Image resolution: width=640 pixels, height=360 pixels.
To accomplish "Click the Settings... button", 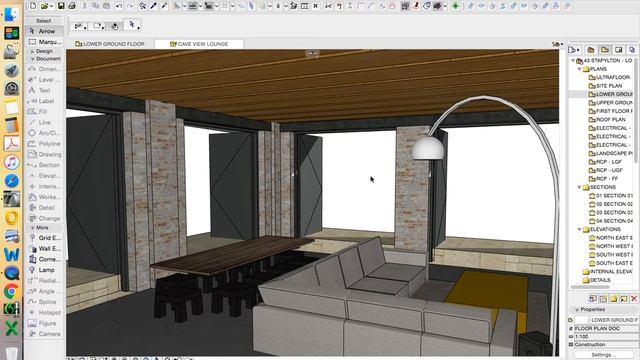I will [604, 355].
